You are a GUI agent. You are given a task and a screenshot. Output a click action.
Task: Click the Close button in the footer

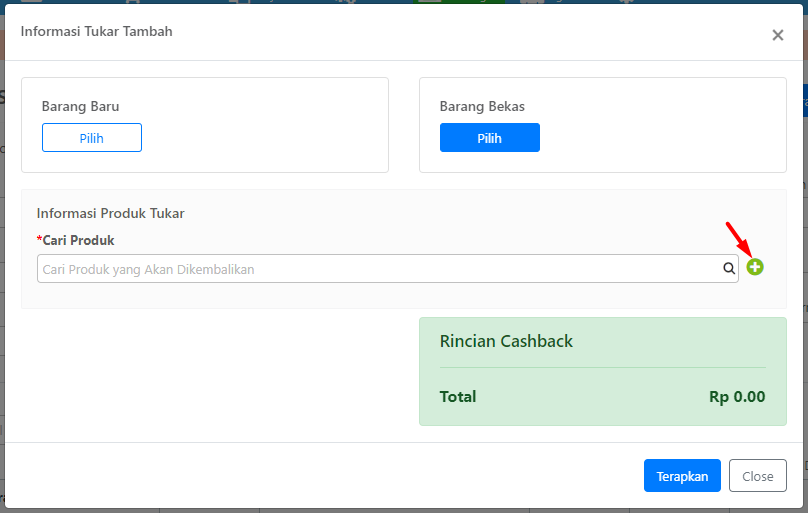coord(758,475)
